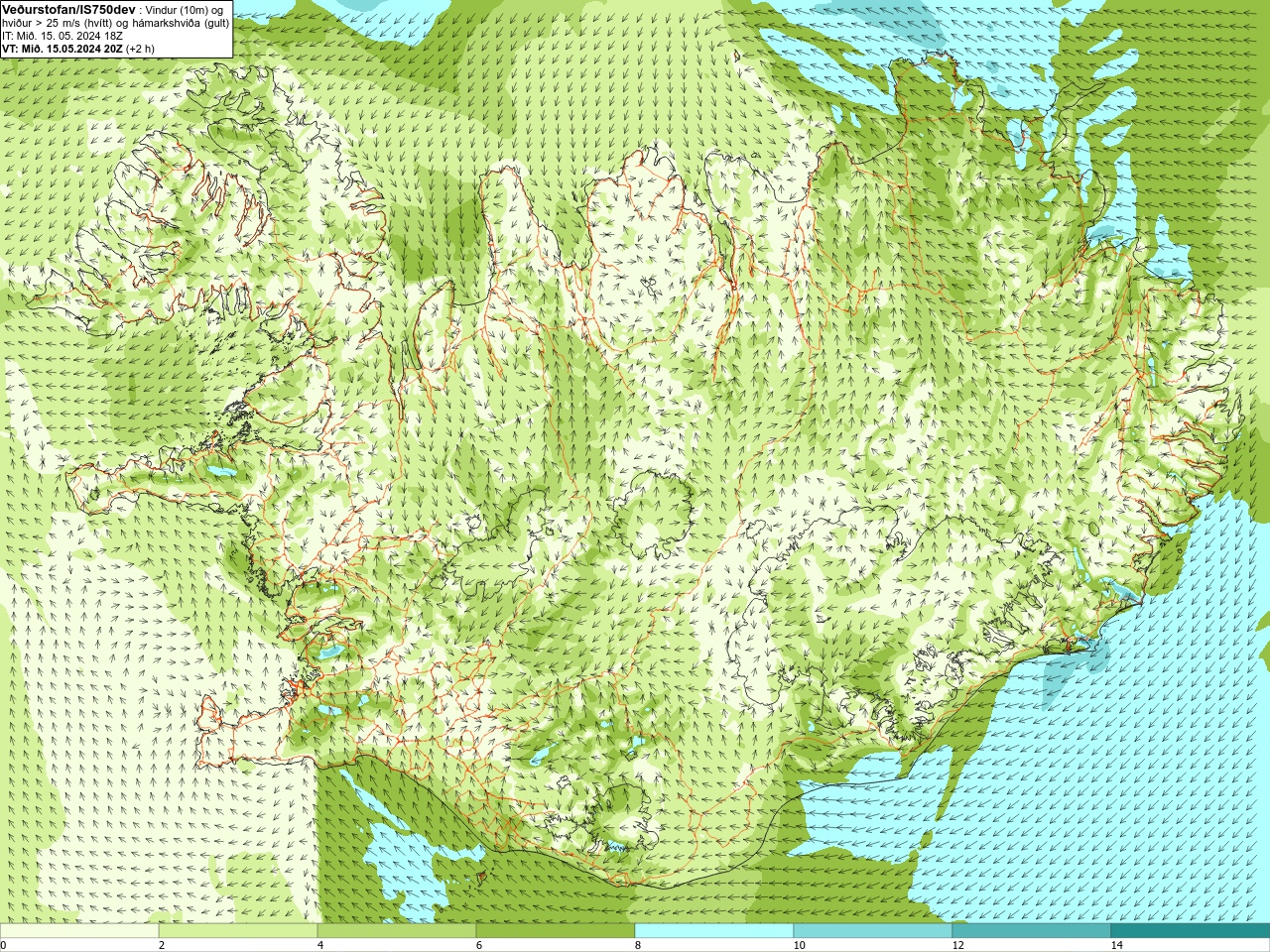Click the Veðurstofan/IS750dev title text
Viewport: 1270px width, 952px height.
(x=68, y=9)
